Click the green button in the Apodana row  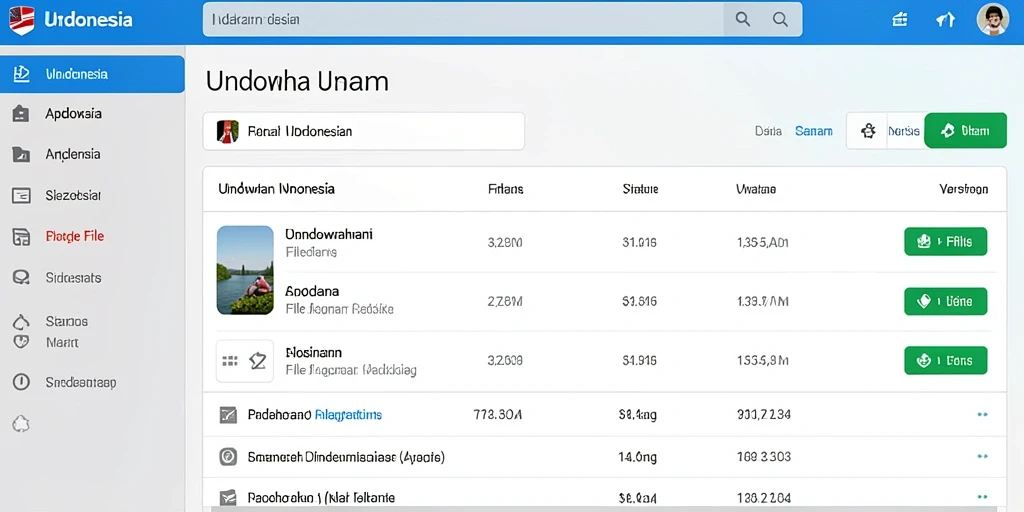pyautogui.click(x=946, y=302)
